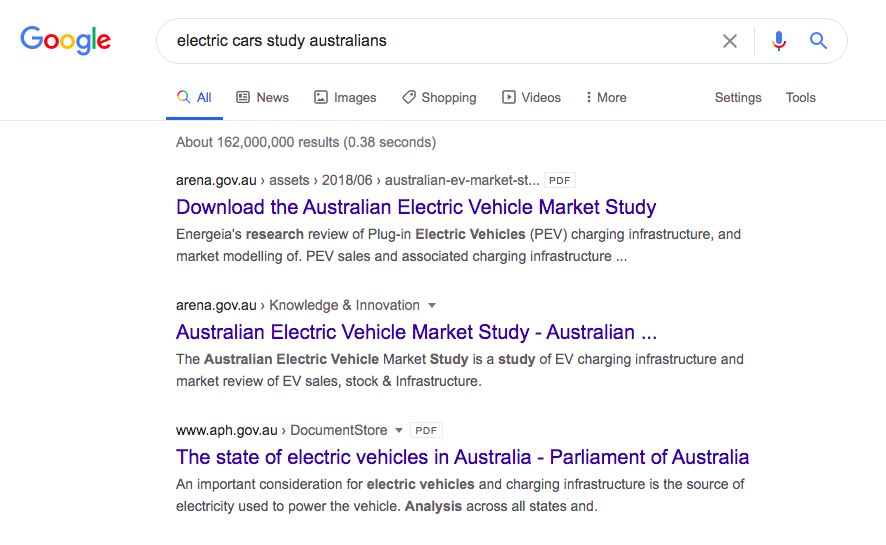Image resolution: width=886 pixels, height=545 pixels.
Task: Open The state of electric vehicles in Australia
Action: point(462,456)
